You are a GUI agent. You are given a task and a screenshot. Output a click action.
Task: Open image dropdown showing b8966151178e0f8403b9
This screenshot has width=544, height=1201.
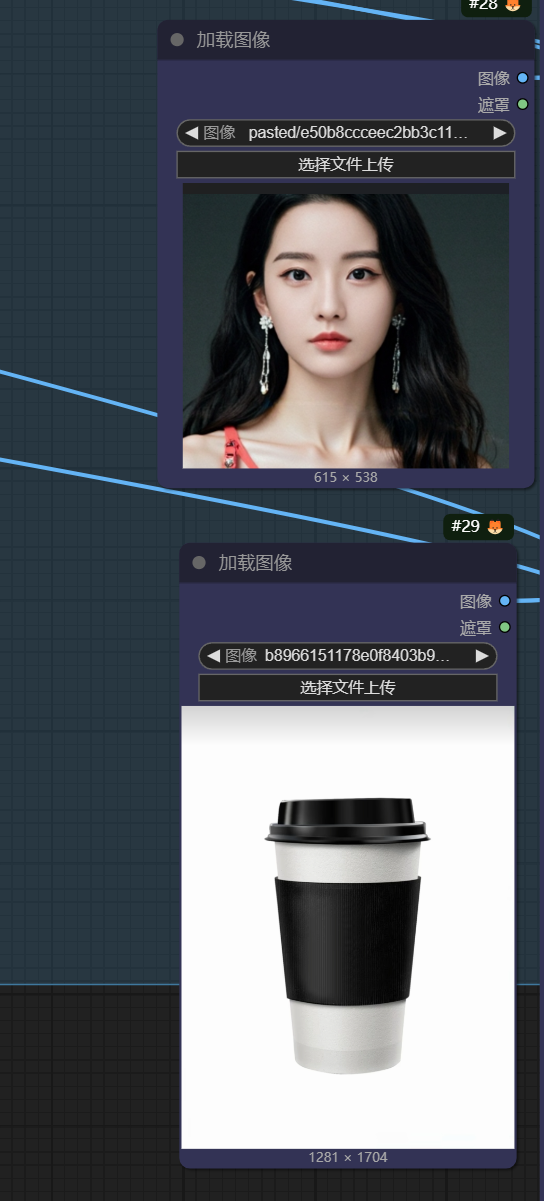click(348, 656)
